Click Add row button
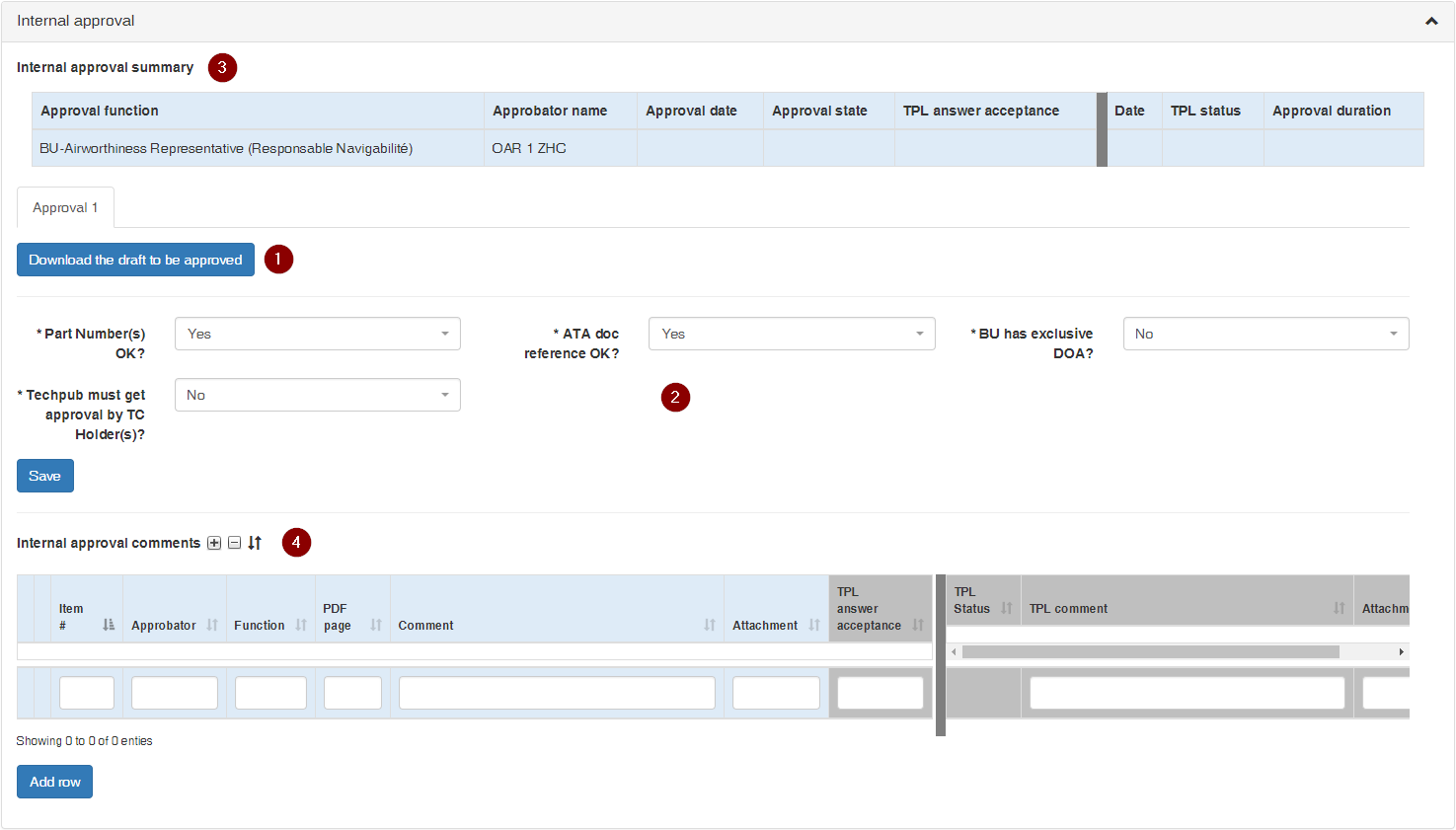 54,782
